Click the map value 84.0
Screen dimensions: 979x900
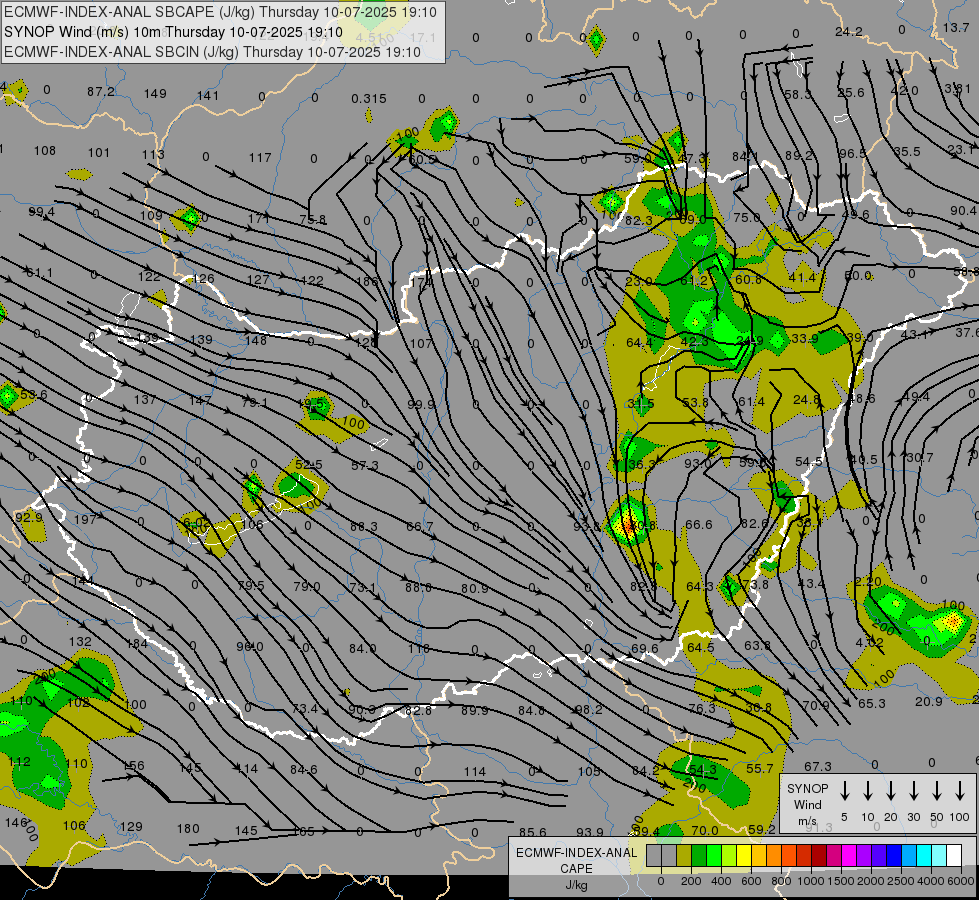click(362, 648)
